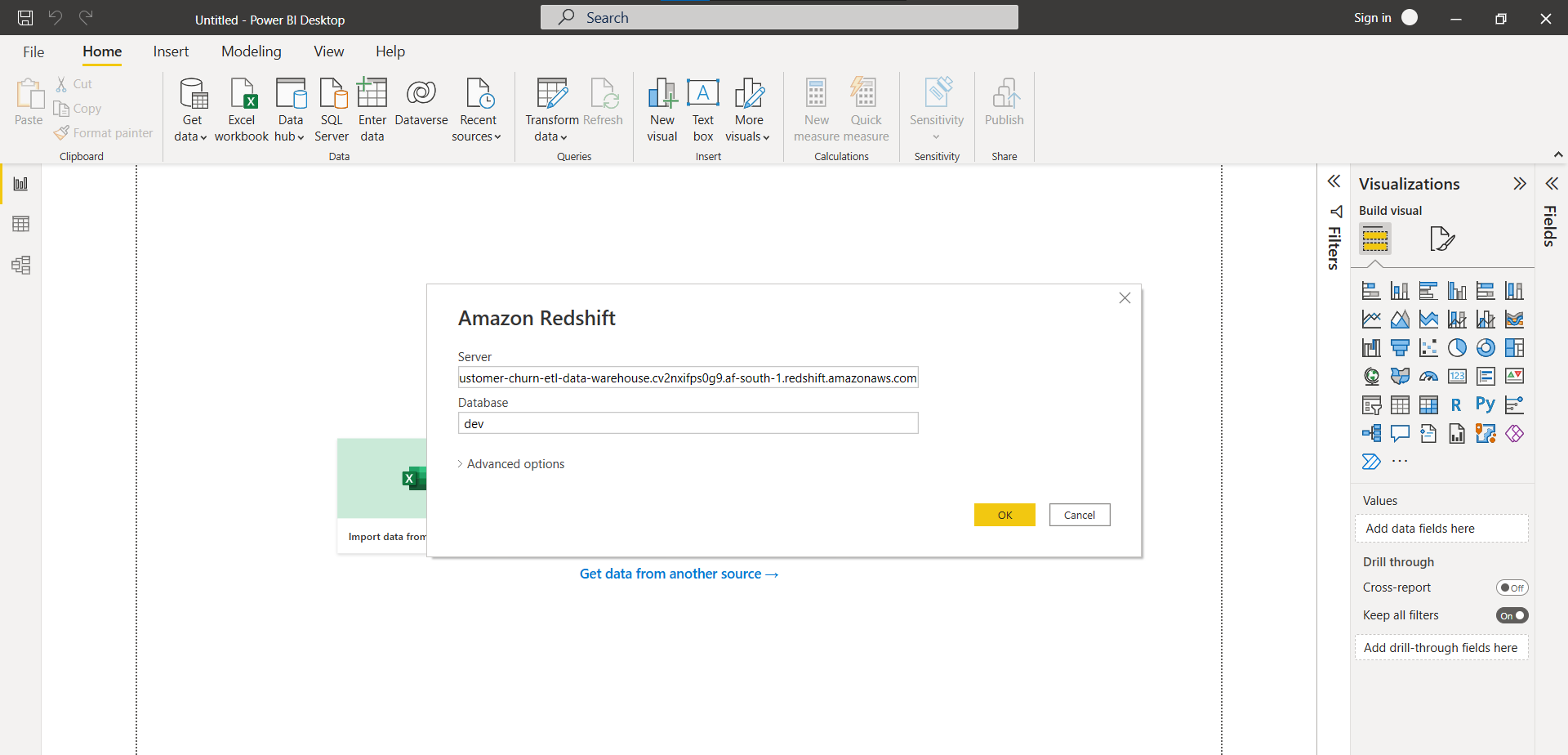Select the waterfall chart visual
The image size is (1568, 755).
click(1371, 348)
